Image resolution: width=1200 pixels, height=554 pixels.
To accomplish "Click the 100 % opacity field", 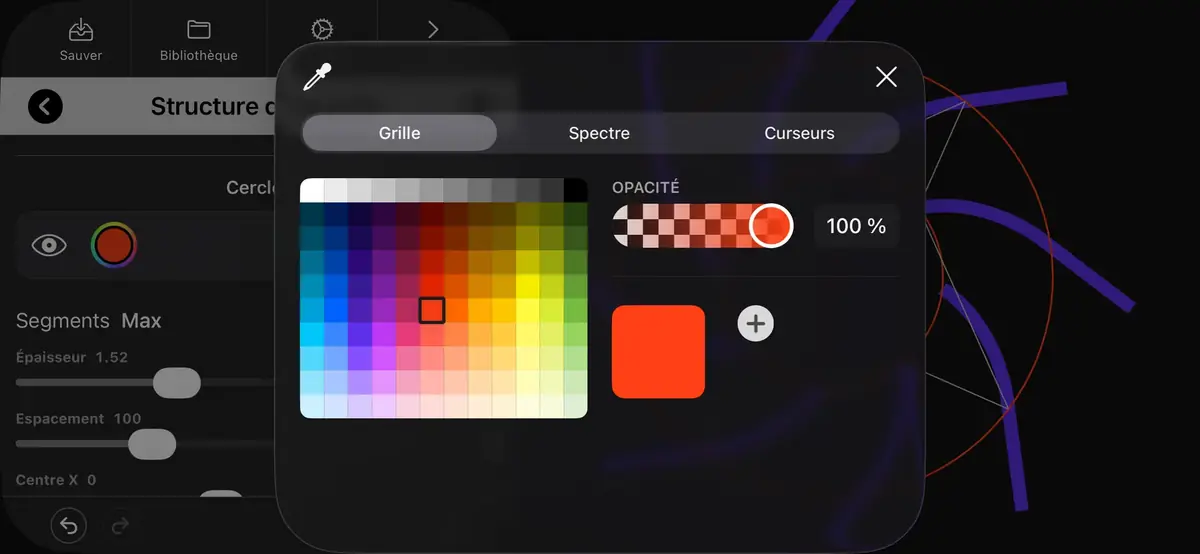I will (x=856, y=226).
